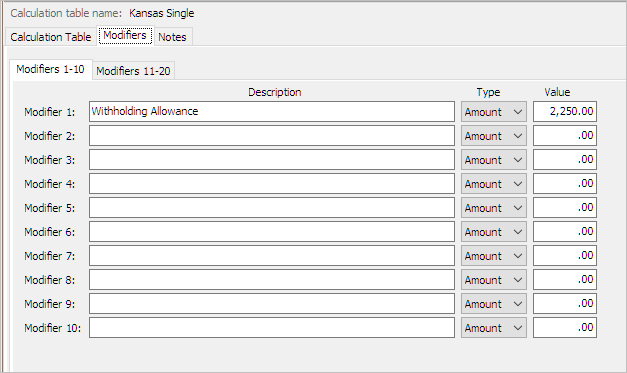Click the Withholding Allowance description field
627x373 pixels.
coord(272,112)
